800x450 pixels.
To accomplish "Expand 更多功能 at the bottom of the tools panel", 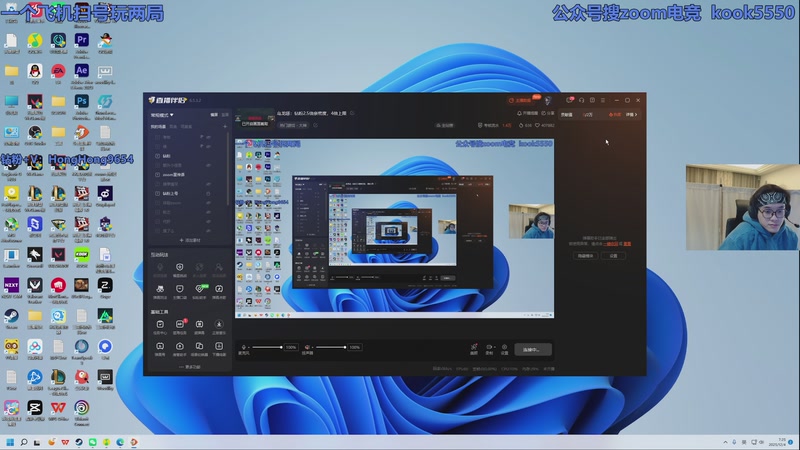I will 190,367.
